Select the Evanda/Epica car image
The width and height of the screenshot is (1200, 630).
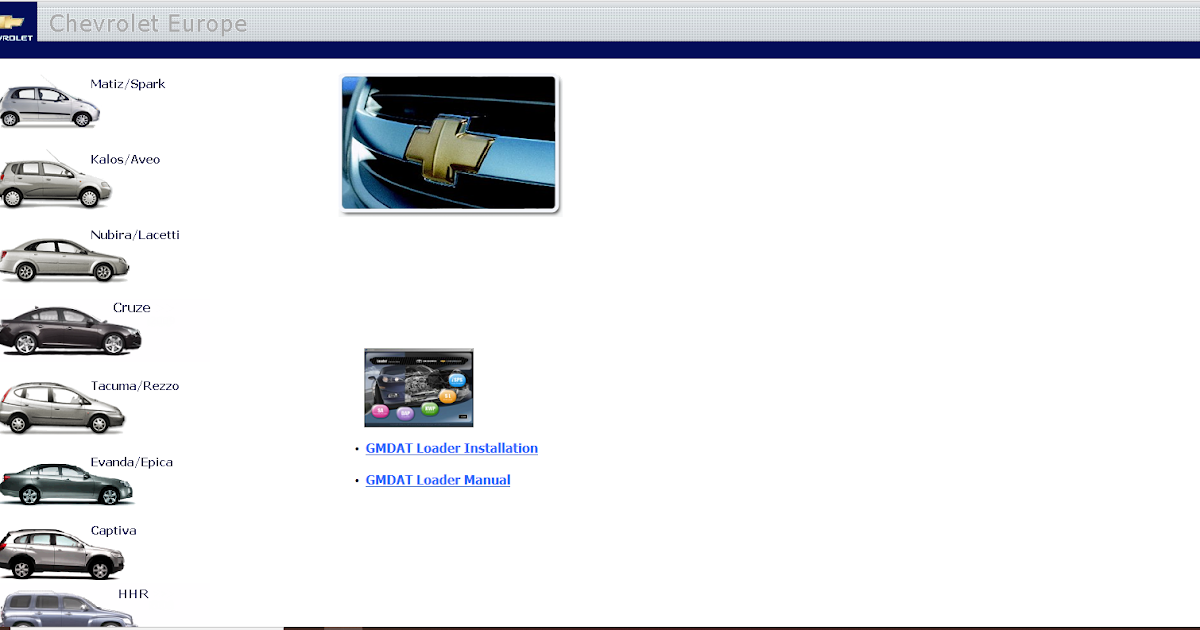tap(66, 484)
